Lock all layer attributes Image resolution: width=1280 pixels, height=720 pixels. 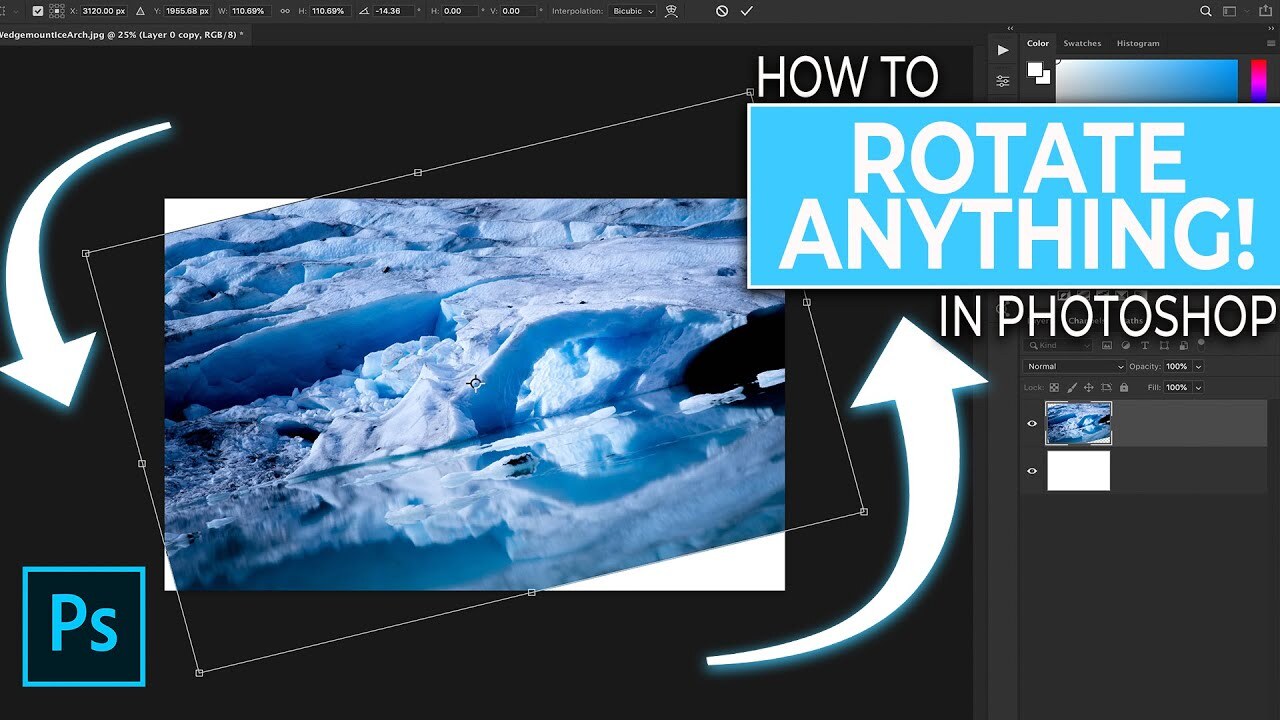click(1124, 387)
